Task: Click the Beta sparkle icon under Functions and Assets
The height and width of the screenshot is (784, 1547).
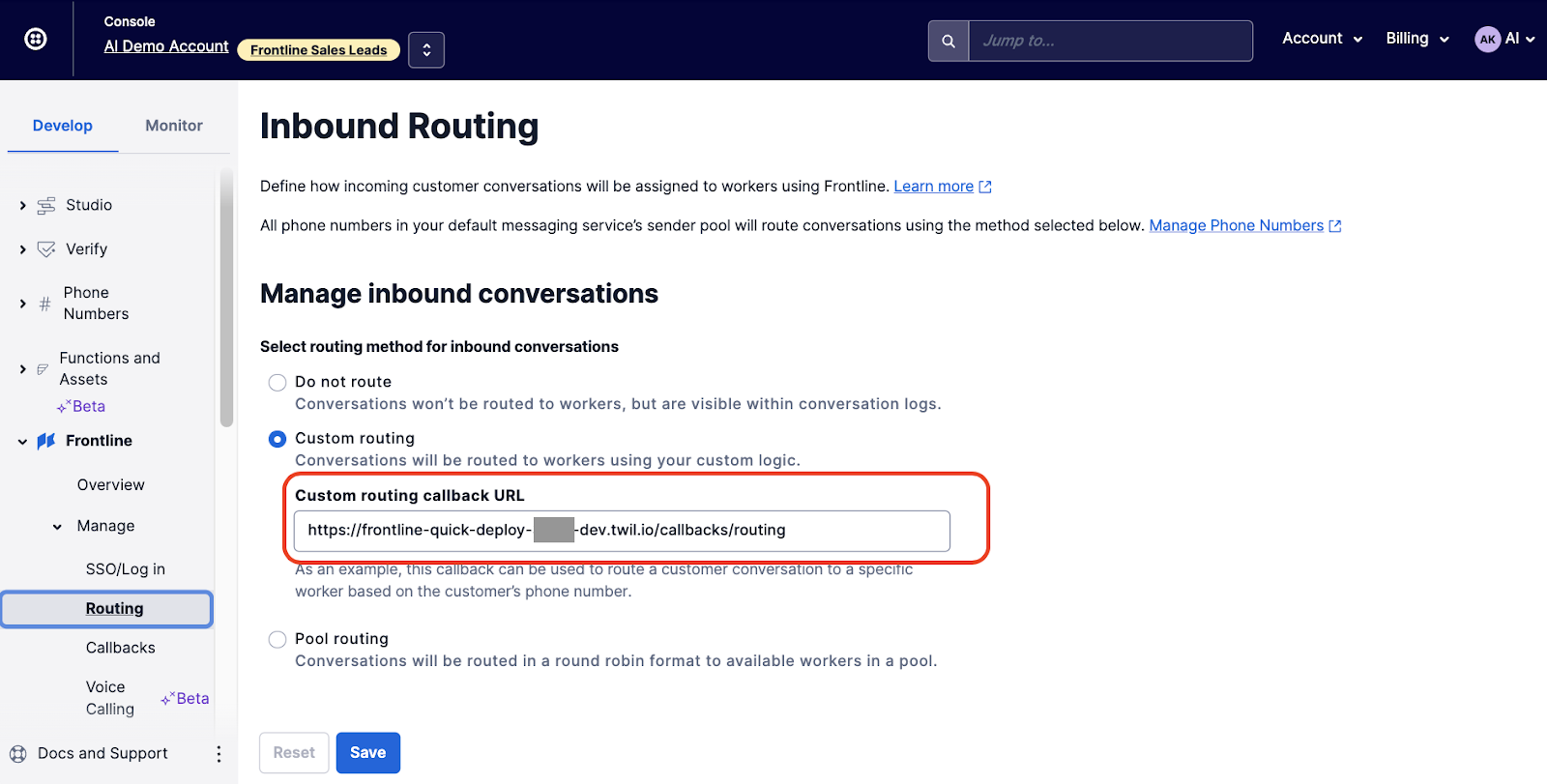Action: coord(64,407)
